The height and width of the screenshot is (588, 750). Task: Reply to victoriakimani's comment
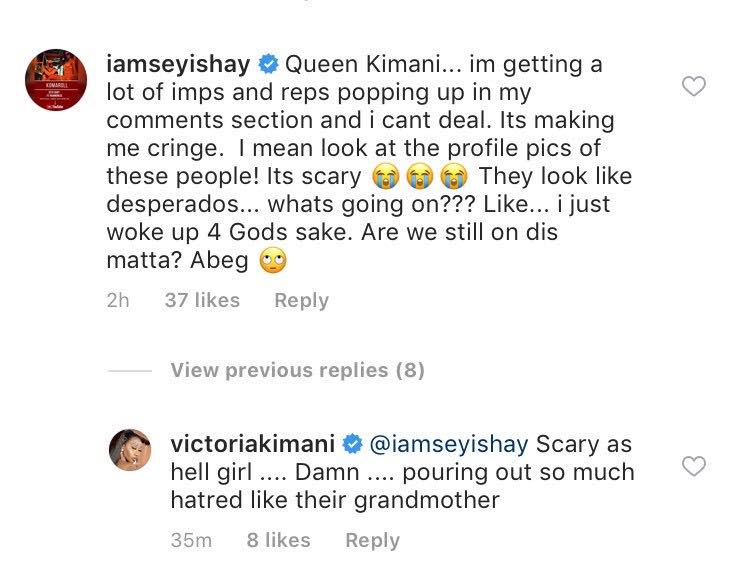tap(372, 540)
